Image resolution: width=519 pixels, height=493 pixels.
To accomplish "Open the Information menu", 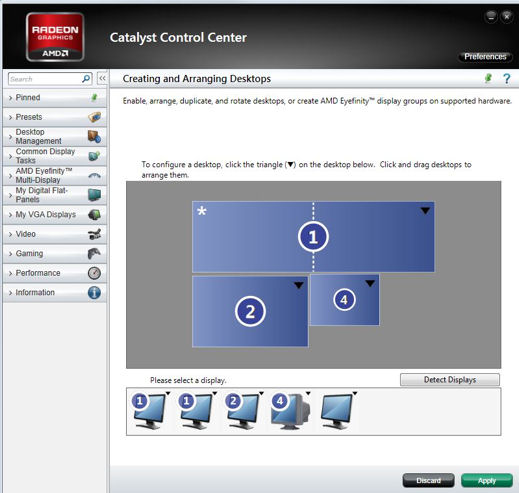I will pyautogui.click(x=55, y=293).
